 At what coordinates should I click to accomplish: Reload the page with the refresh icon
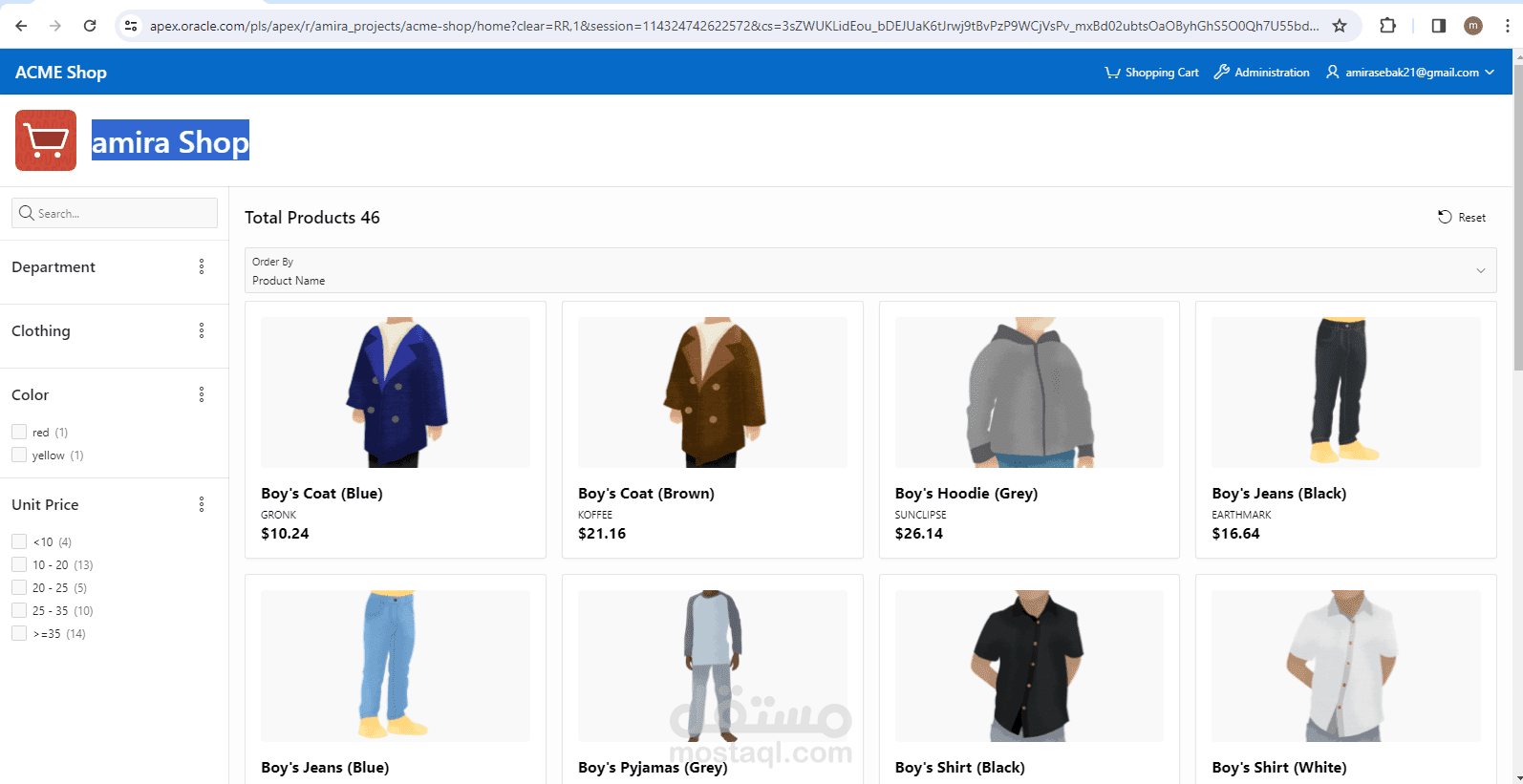pyautogui.click(x=90, y=26)
